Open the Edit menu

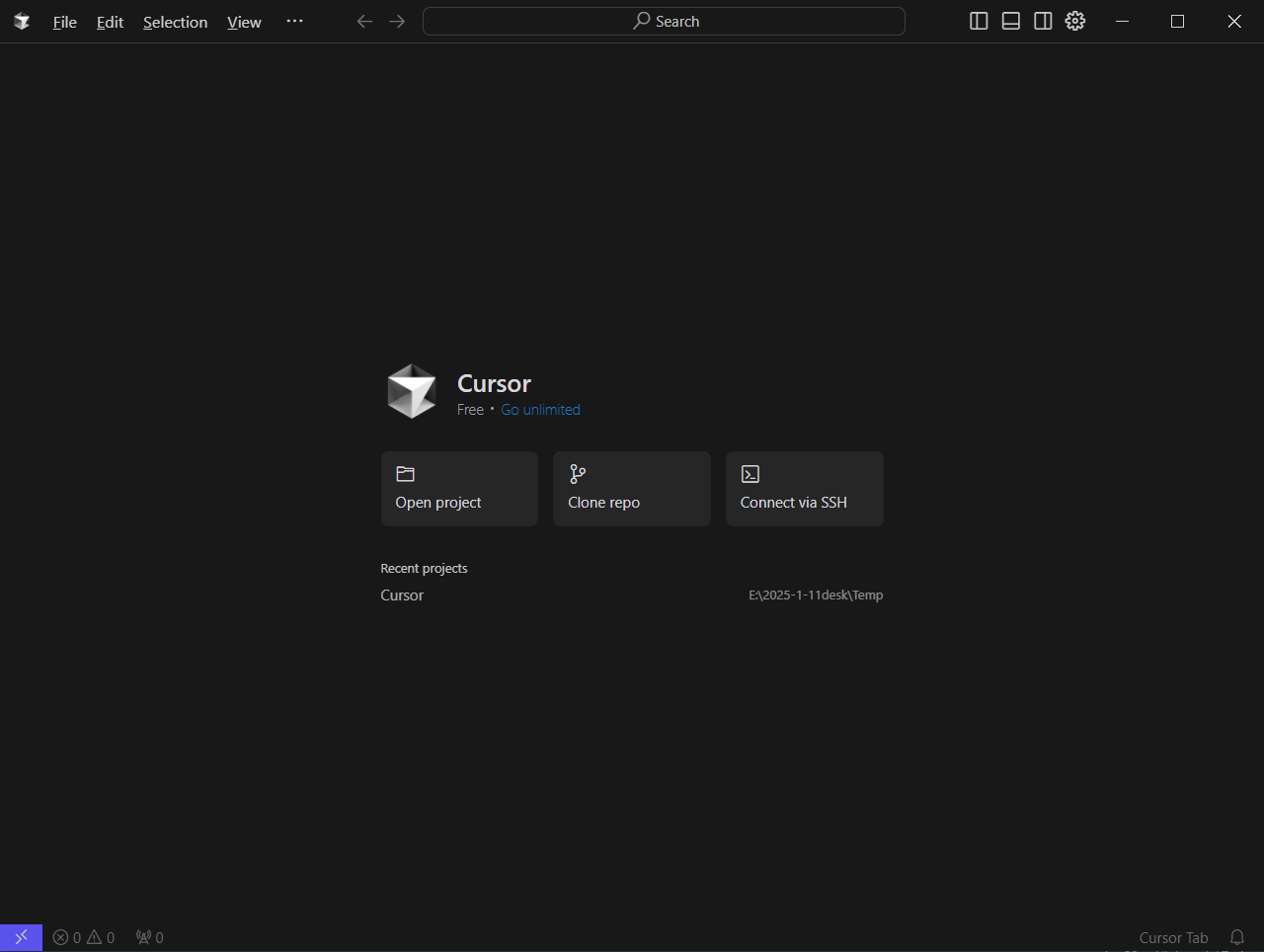110,22
